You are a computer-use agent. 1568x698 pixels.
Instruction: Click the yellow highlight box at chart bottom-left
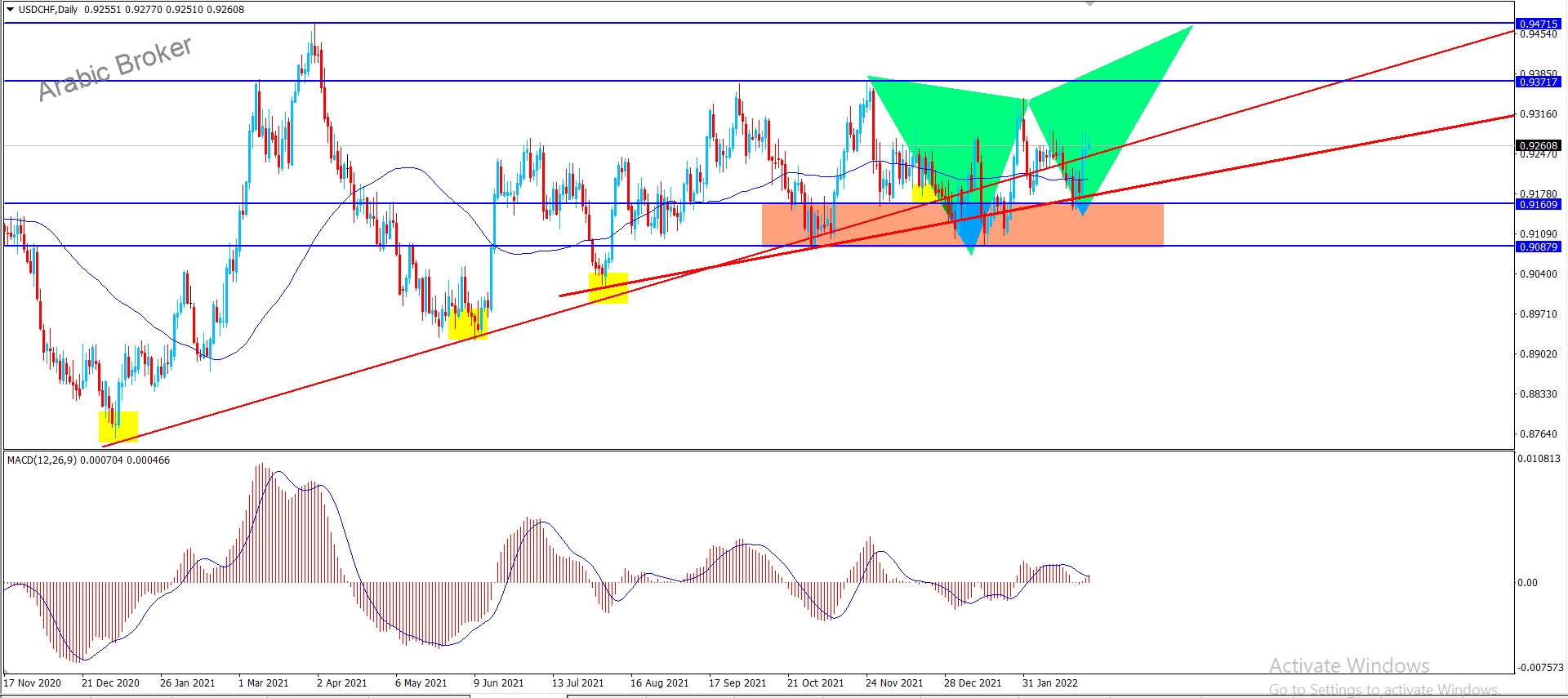pos(118,425)
